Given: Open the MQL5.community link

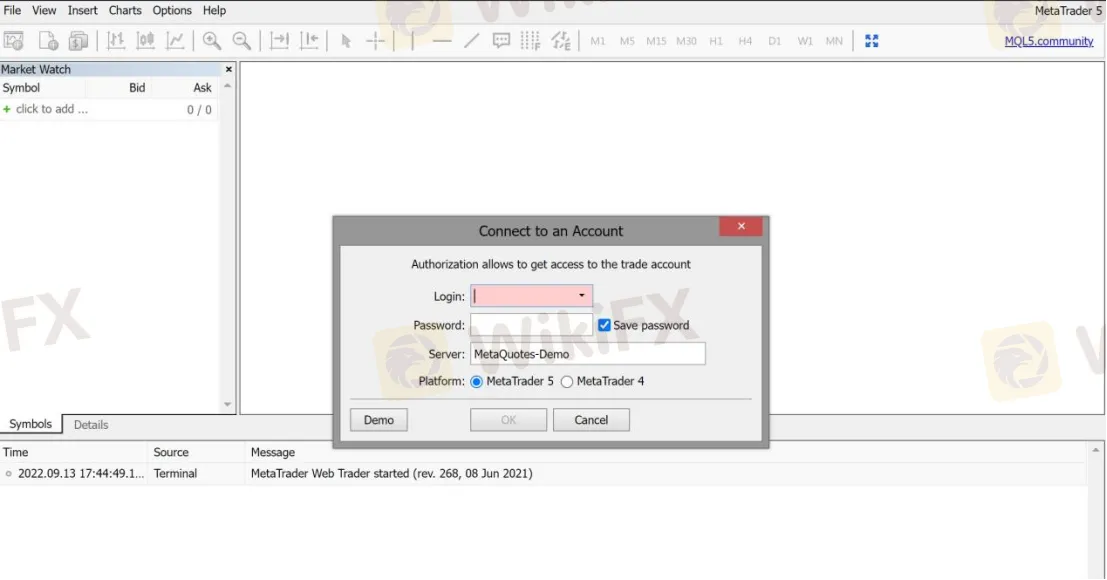Looking at the screenshot, I should tap(1049, 41).
